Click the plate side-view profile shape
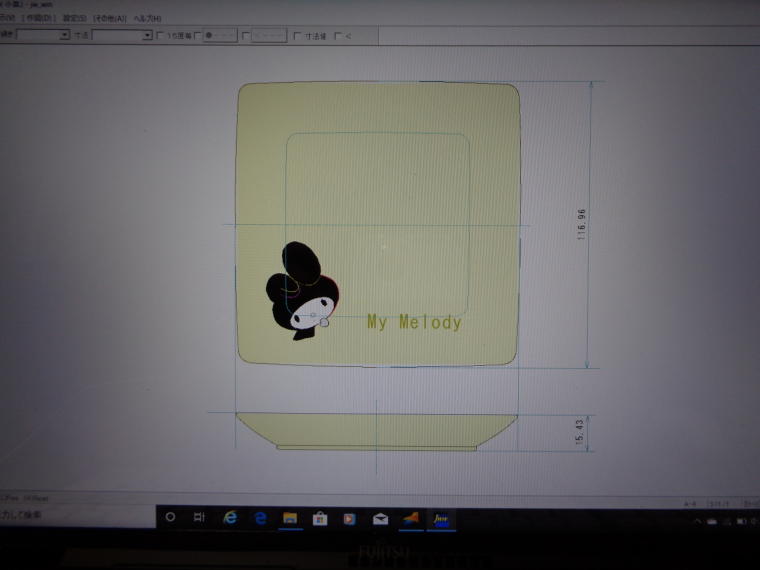The height and width of the screenshot is (570, 760). pos(376,432)
